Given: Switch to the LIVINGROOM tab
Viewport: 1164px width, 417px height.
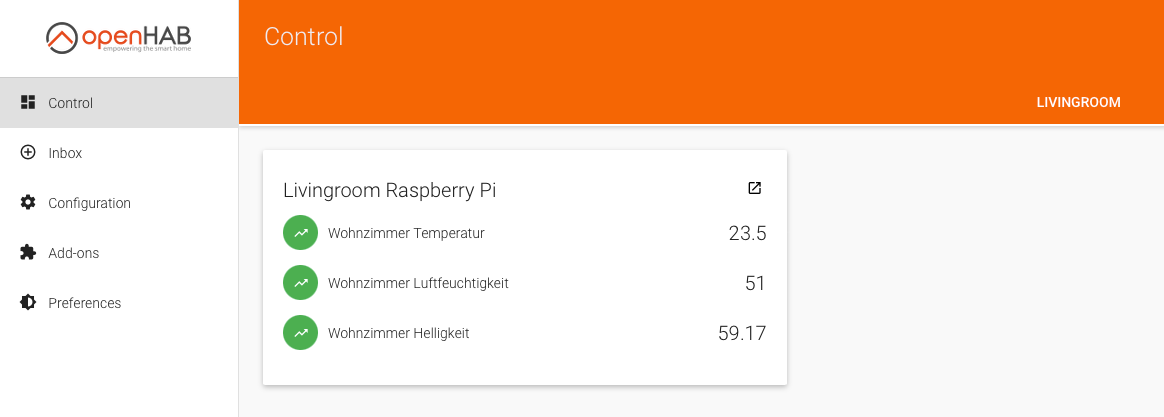Looking at the screenshot, I should pyautogui.click(x=1078, y=103).
